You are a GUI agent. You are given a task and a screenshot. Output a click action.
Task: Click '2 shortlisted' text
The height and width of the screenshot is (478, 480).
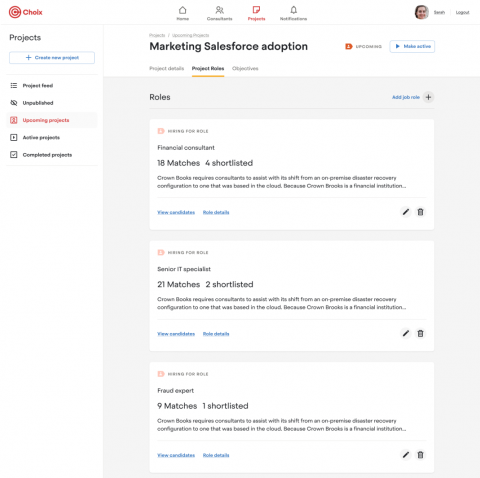229,284
